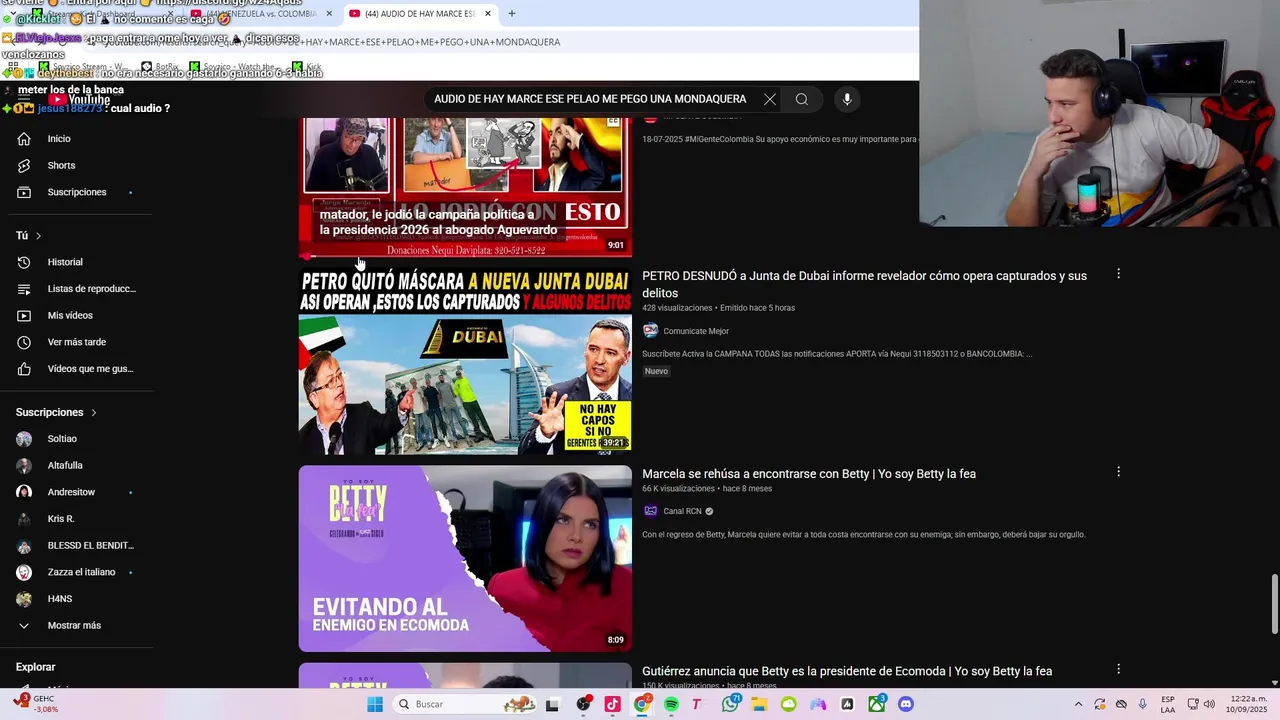Click the YouTube search text field

tap(590, 99)
